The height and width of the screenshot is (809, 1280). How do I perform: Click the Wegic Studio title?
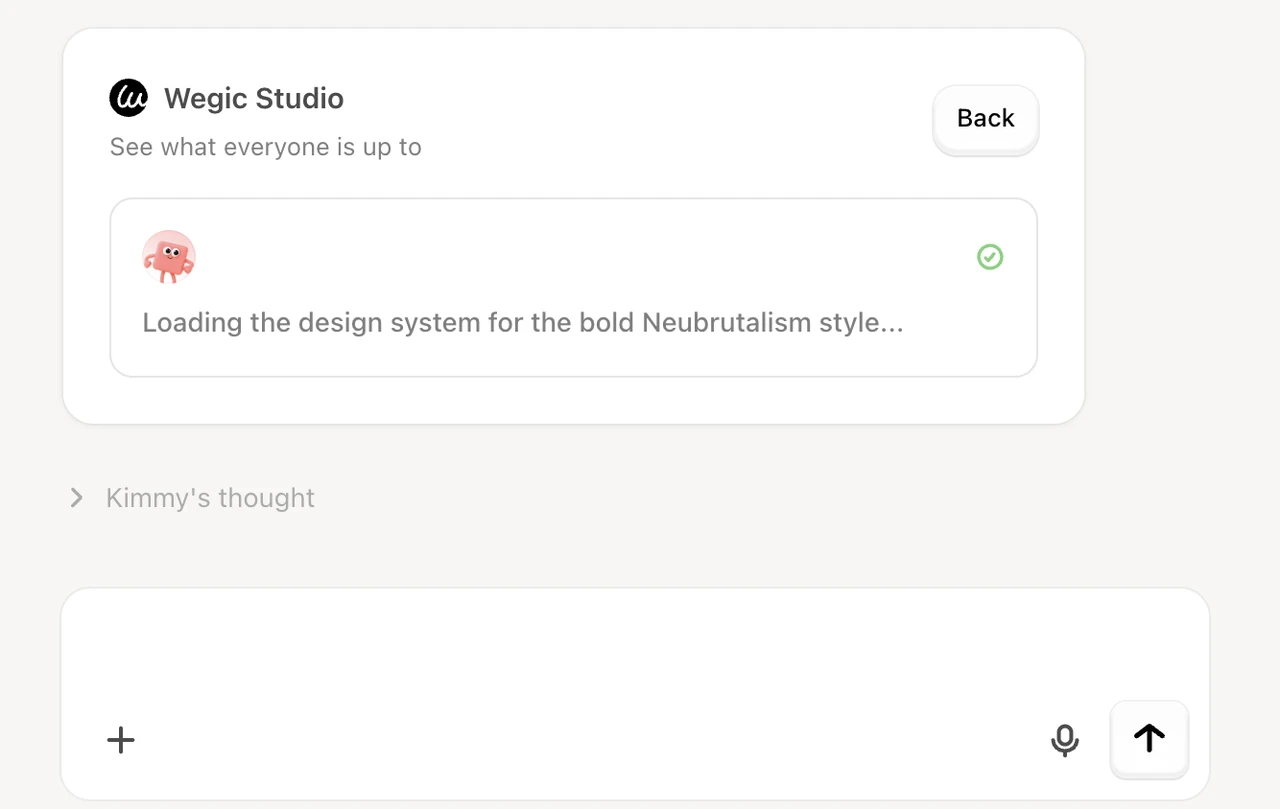(254, 98)
